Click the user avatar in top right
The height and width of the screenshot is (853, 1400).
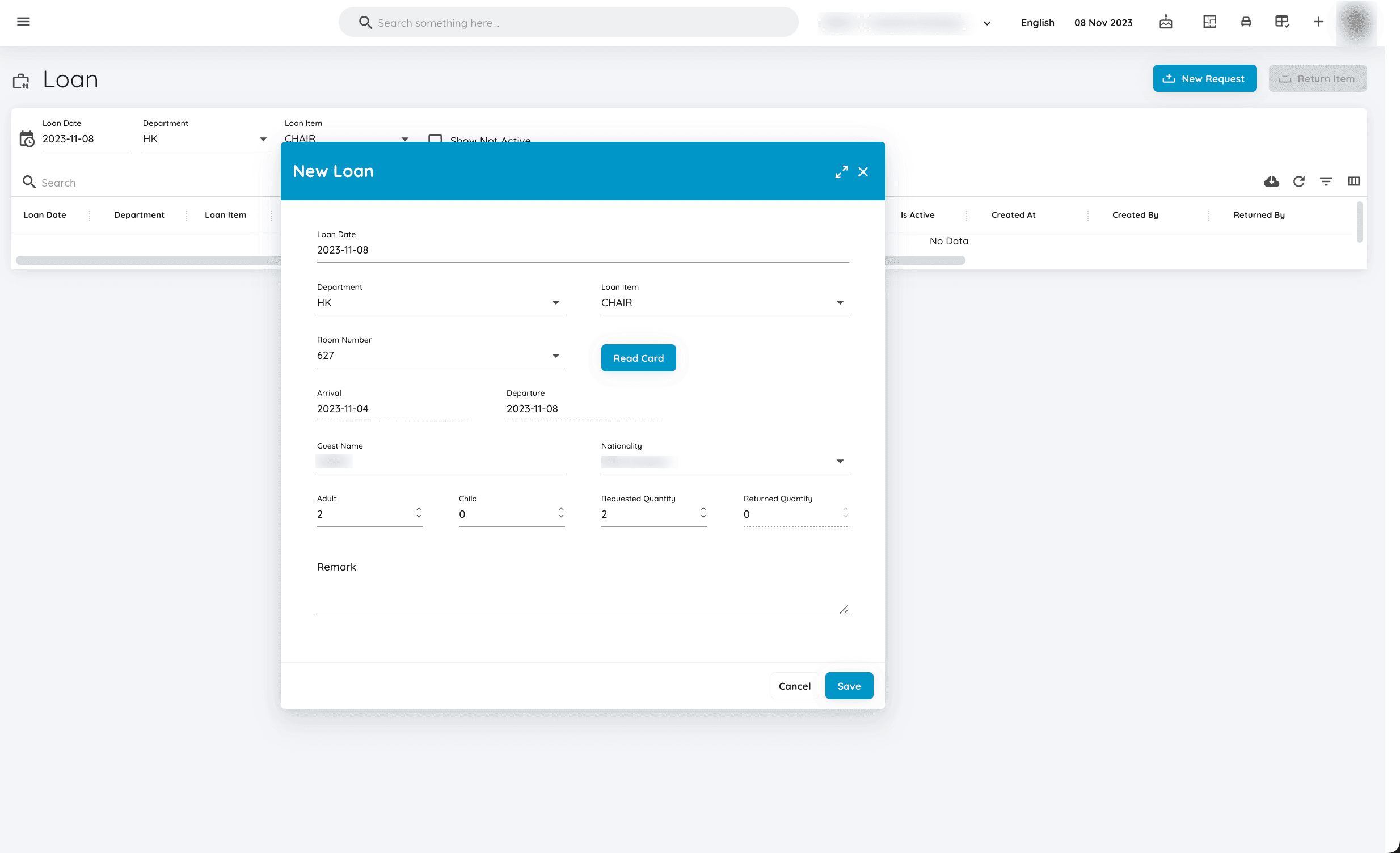1356,23
